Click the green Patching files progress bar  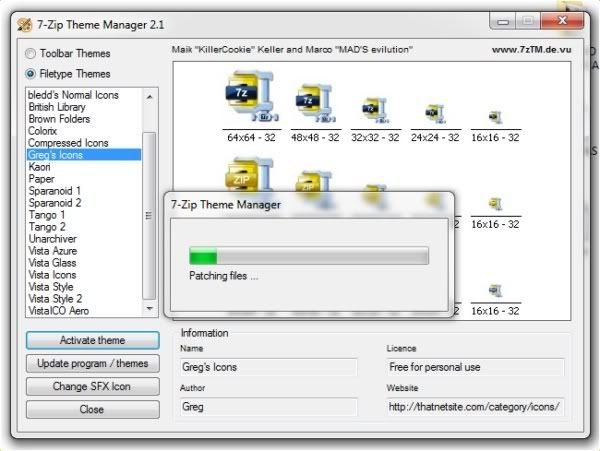point(309,256)
